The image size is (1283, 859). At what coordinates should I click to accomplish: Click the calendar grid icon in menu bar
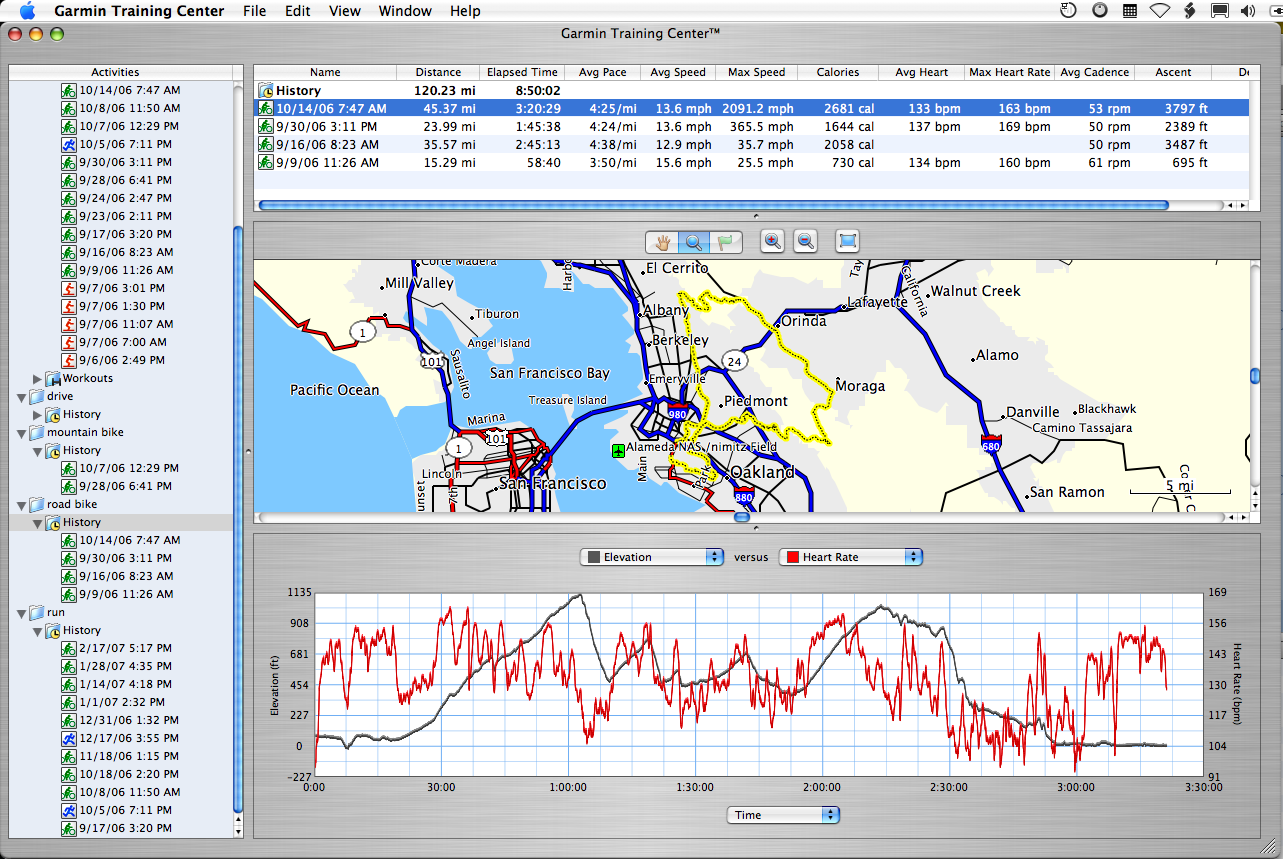pyautogui.click(x=1129, y=11)
